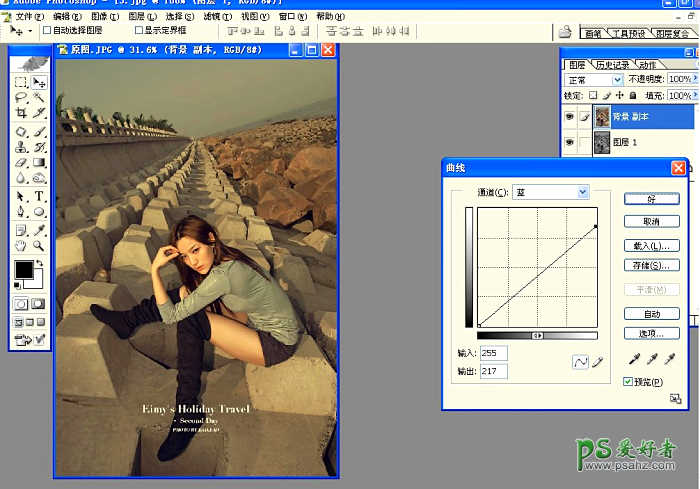Open the 滤镜 (Filter) menu
Image resolution: width=700 pixels, height=489 pixels.
point(211,17)
